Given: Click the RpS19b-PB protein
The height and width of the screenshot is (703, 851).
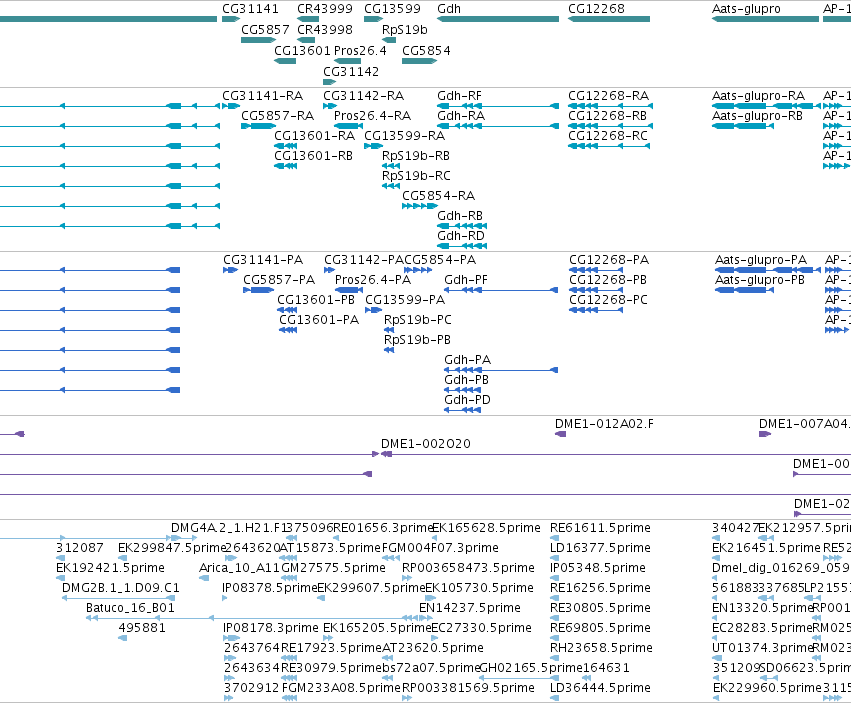Looking at the screenshot, I should 389,350.
